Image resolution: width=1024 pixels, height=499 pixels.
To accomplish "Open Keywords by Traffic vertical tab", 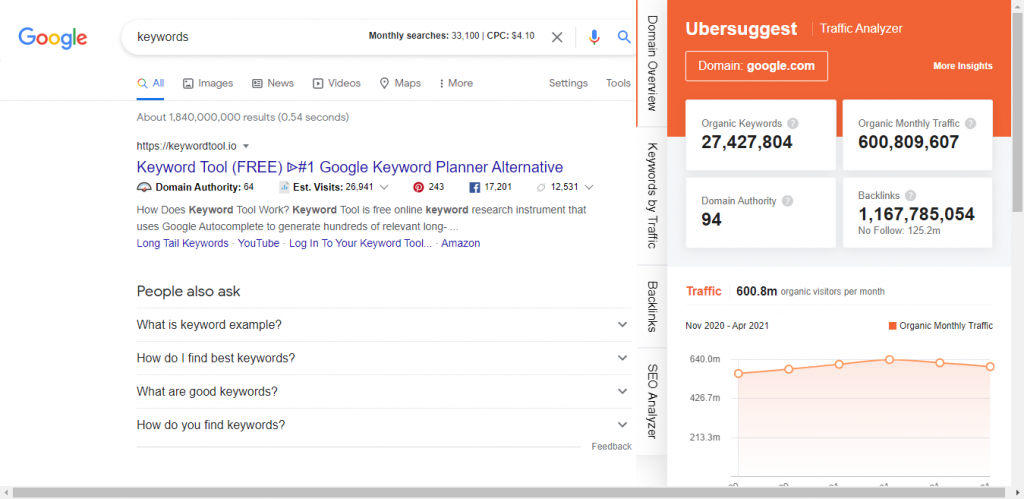I will 652,195.
